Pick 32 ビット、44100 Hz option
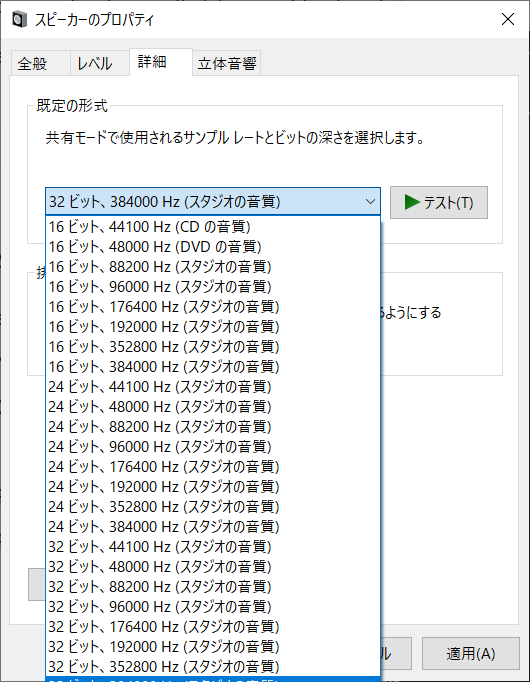The width and height of the screenshot is (530, 682). (x=213, y=547)
